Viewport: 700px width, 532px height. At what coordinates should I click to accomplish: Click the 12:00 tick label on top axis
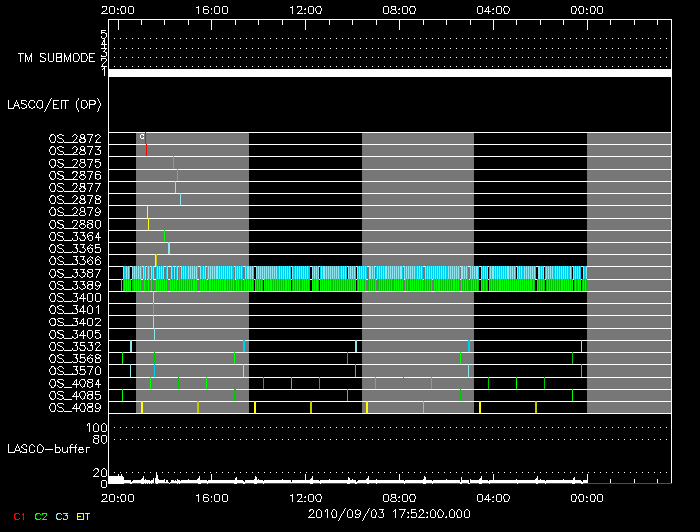304,9
